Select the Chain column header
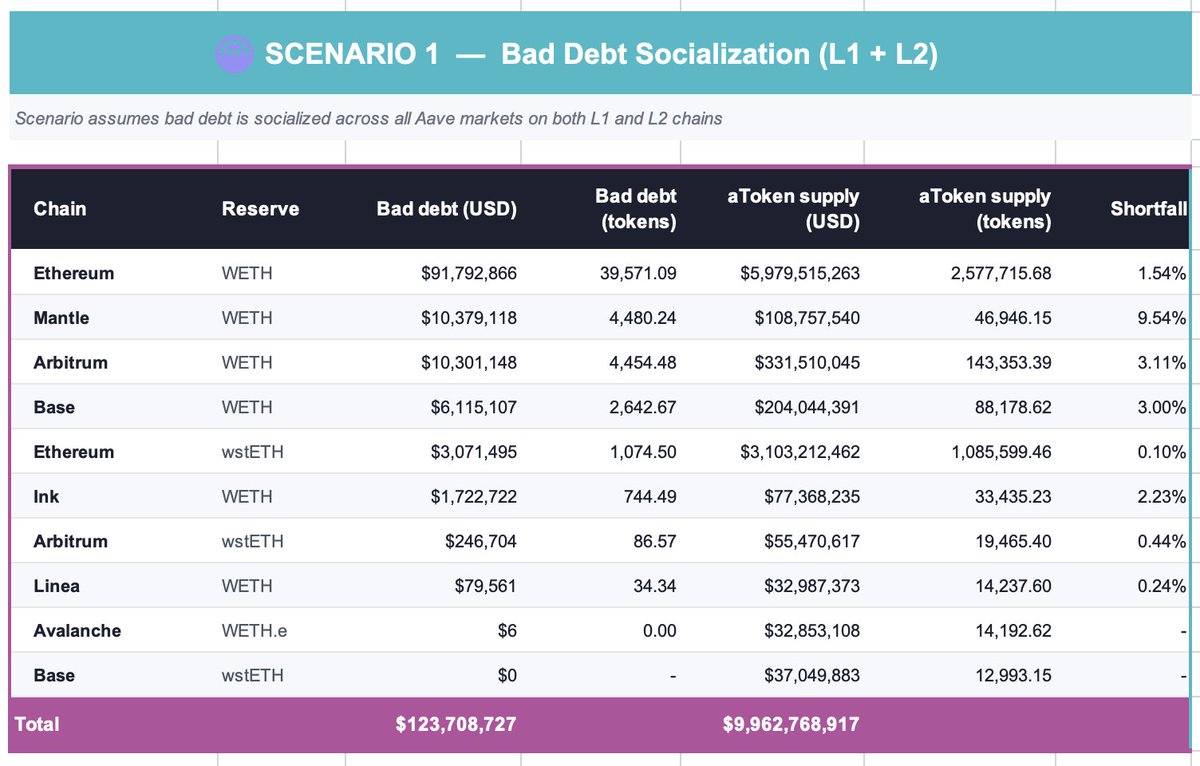 click(x=60, y=209)
